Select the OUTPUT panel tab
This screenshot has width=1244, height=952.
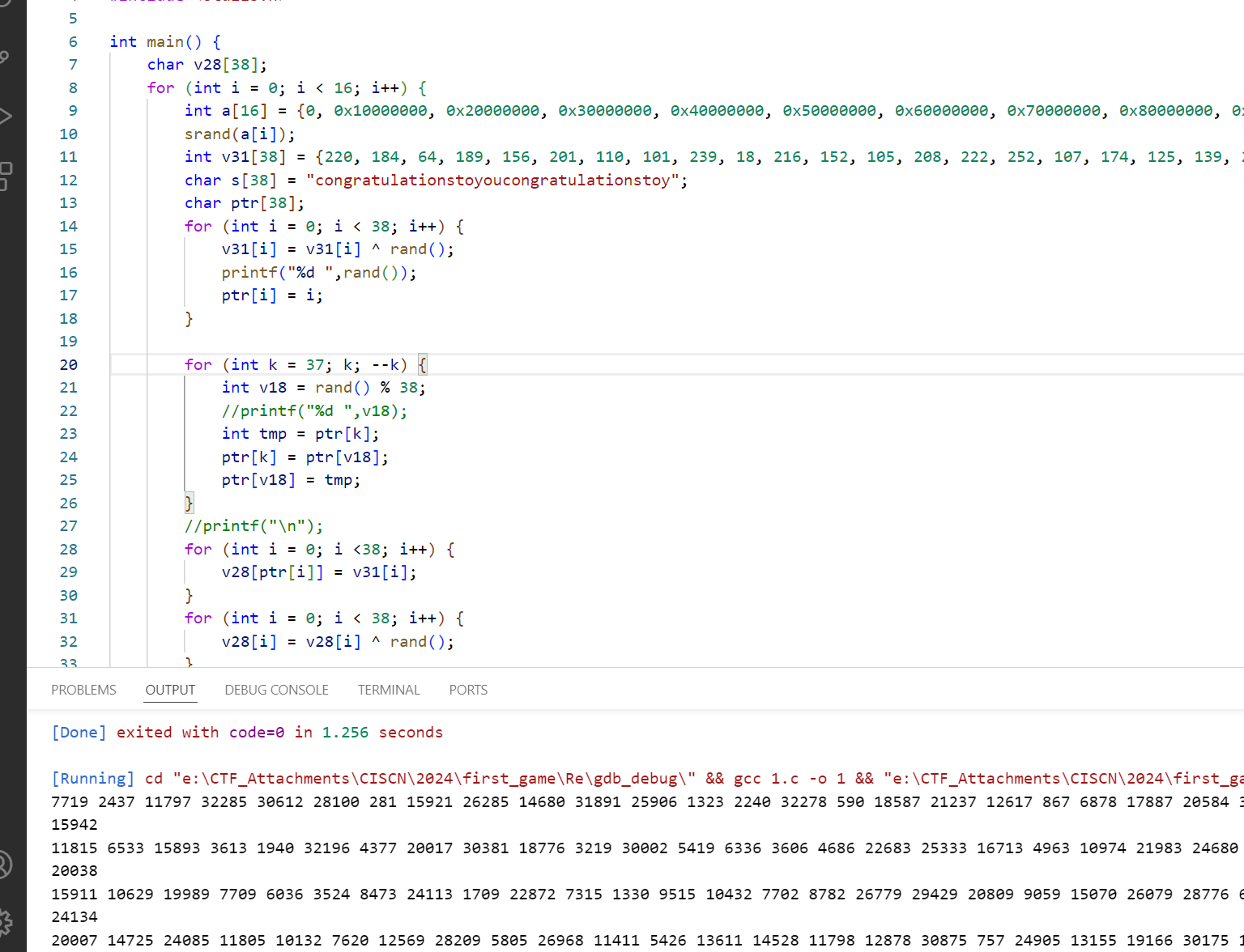pos(170,690)
